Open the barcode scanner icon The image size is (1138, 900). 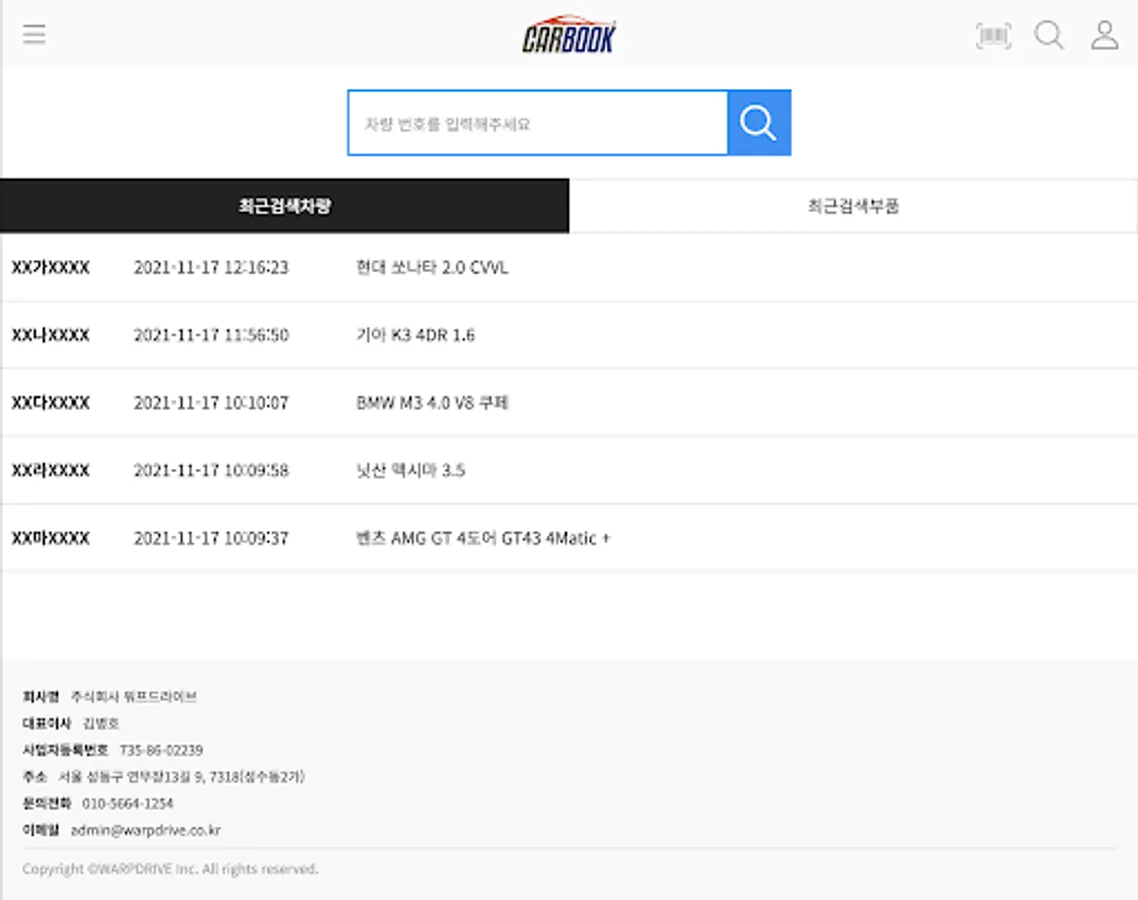coord(994,35)
